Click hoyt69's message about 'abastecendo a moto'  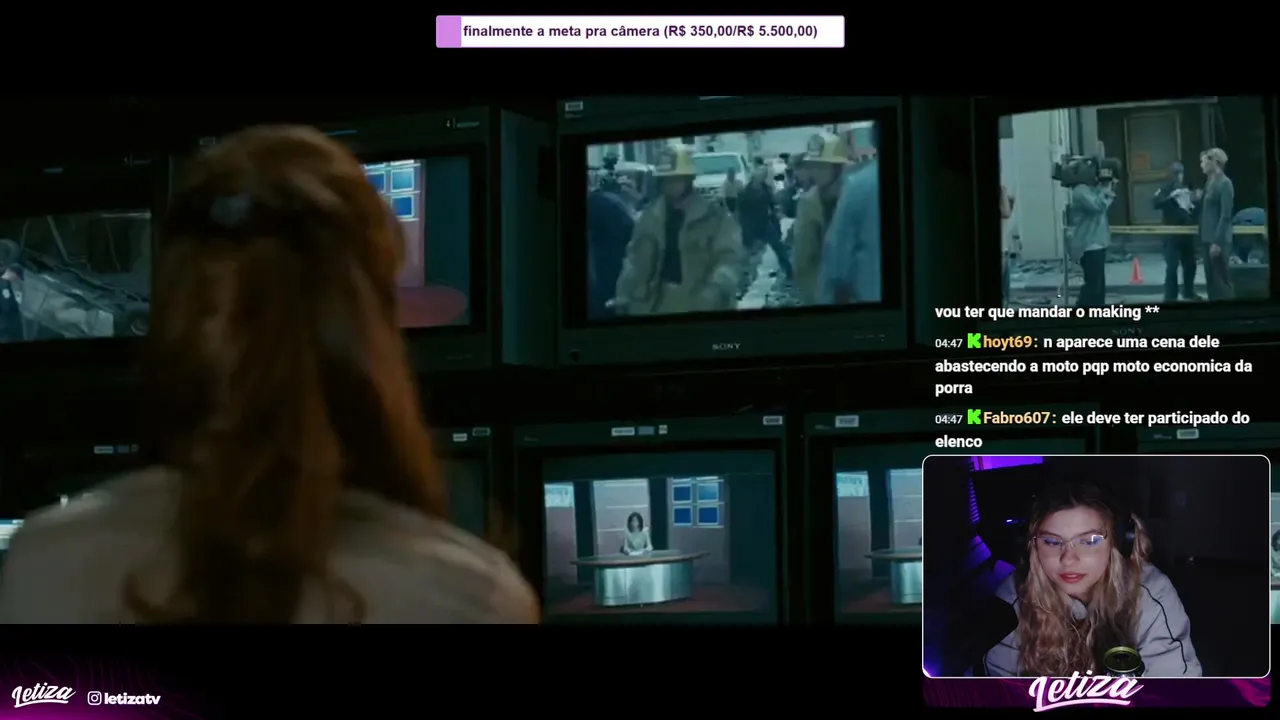coord(1094,365)
